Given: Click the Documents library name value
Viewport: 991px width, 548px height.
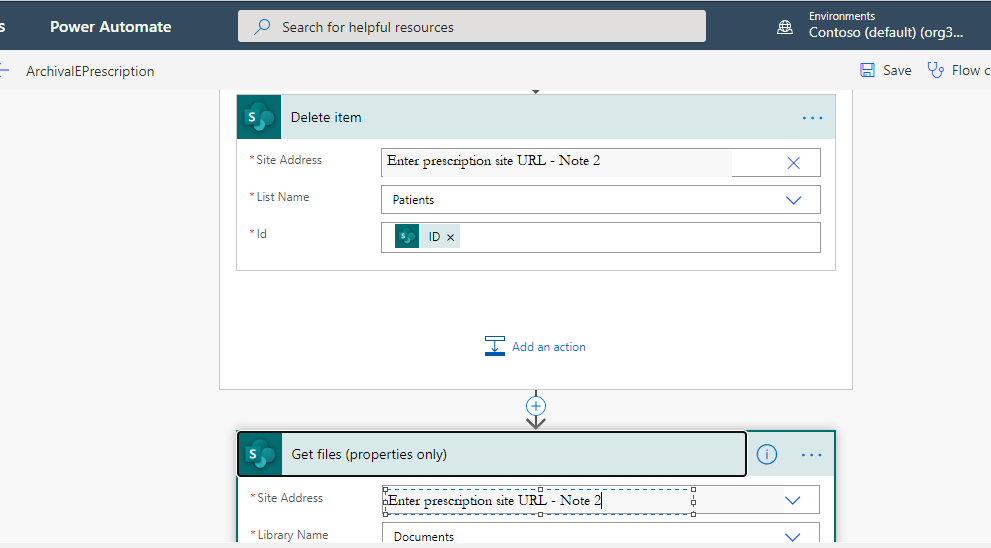Looking at the screenshot, I should (423, 537).
